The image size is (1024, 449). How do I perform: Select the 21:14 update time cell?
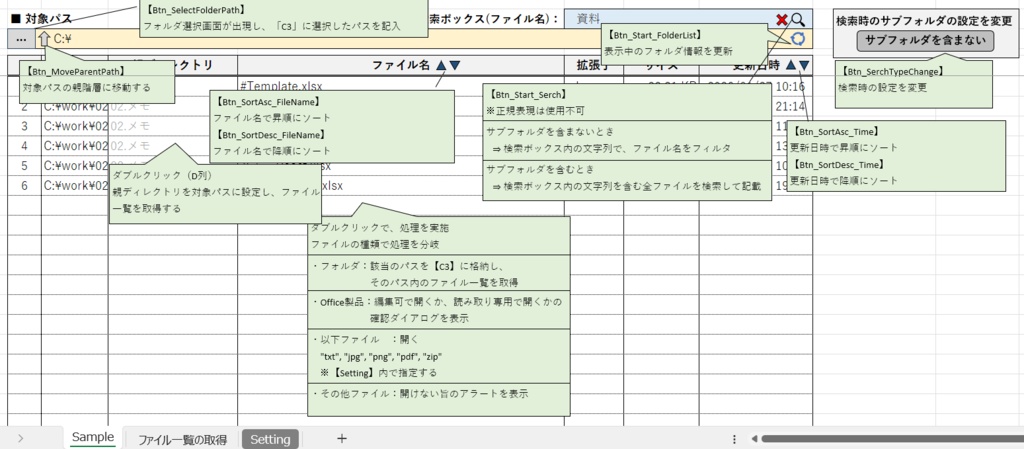click(792, 106)
